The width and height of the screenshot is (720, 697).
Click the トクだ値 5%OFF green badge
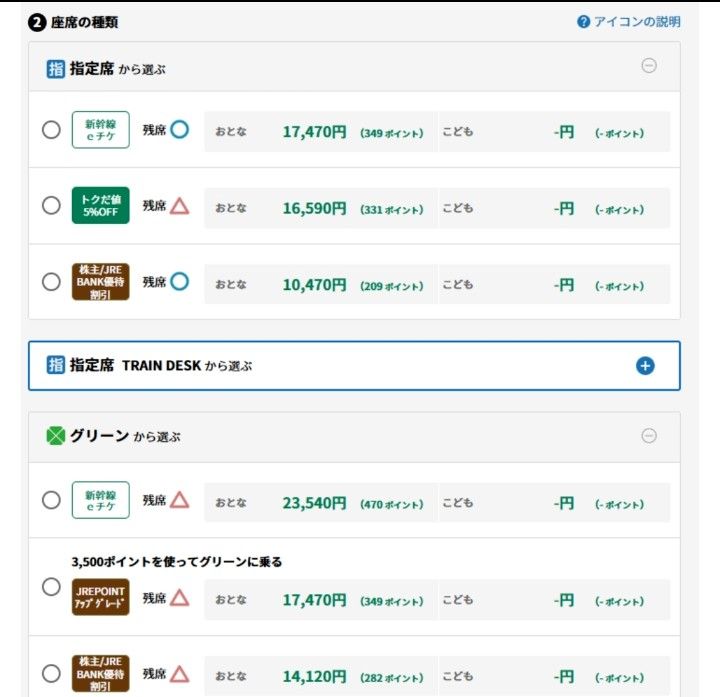point(101,205)
